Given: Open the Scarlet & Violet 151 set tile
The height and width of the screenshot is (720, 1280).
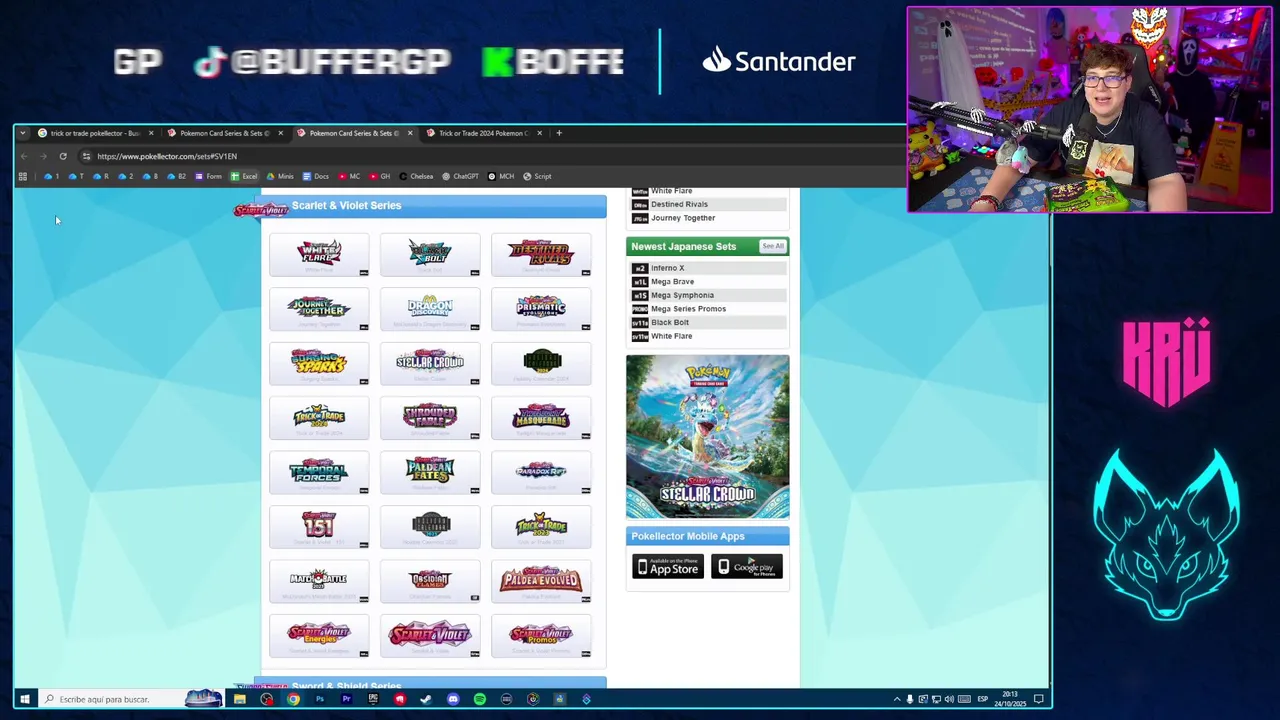Looking at the screenshot, I should click(x=319, y=527).
